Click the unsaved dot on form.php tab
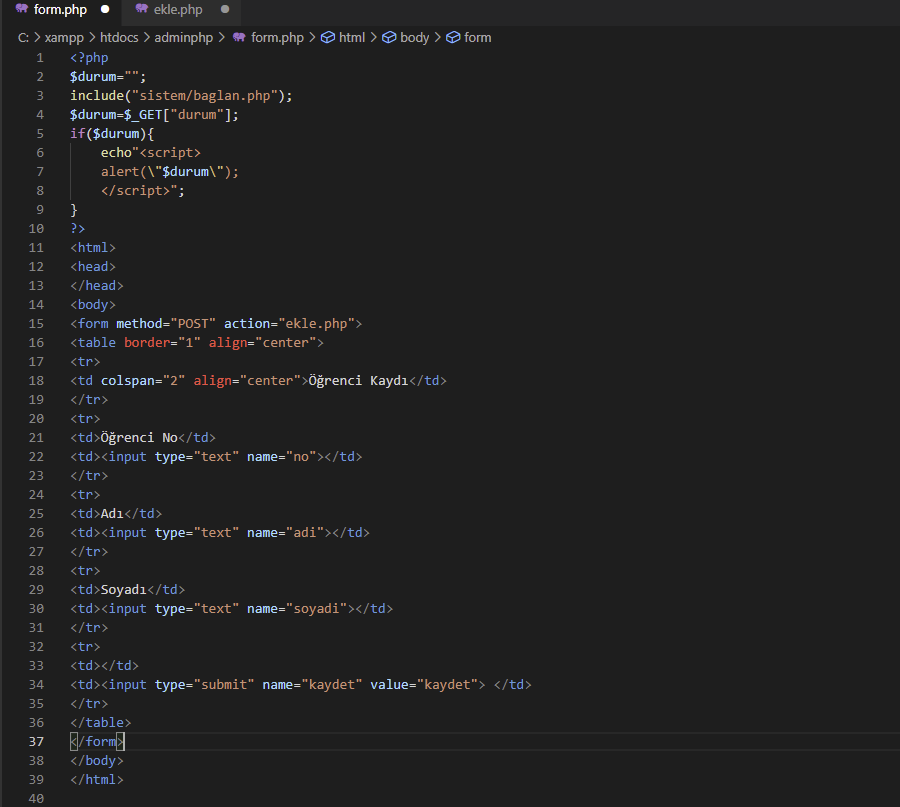 tap(105, 9)
